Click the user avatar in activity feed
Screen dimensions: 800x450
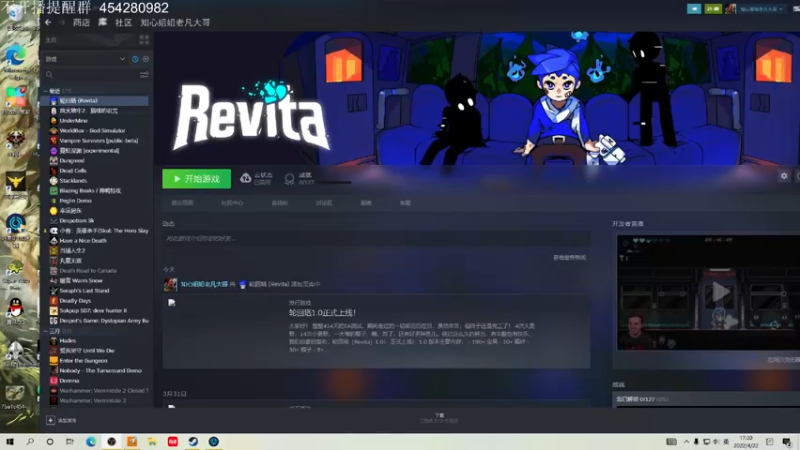170,284
